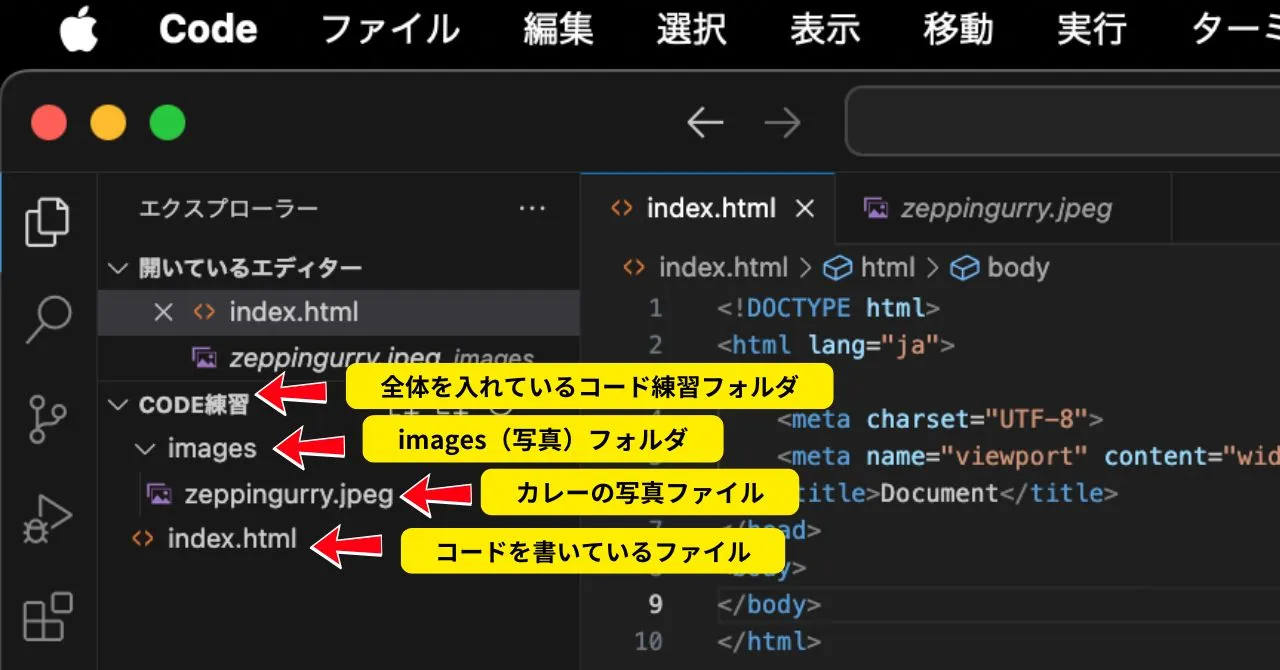Open the ファイル menu
Screen dimensions: 1280x670
coord(390,30)
